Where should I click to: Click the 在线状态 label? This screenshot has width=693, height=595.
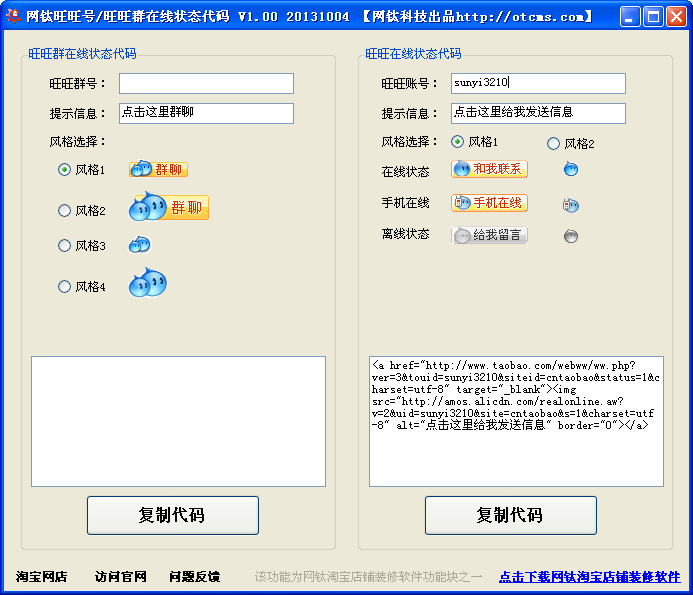[405, 172]
